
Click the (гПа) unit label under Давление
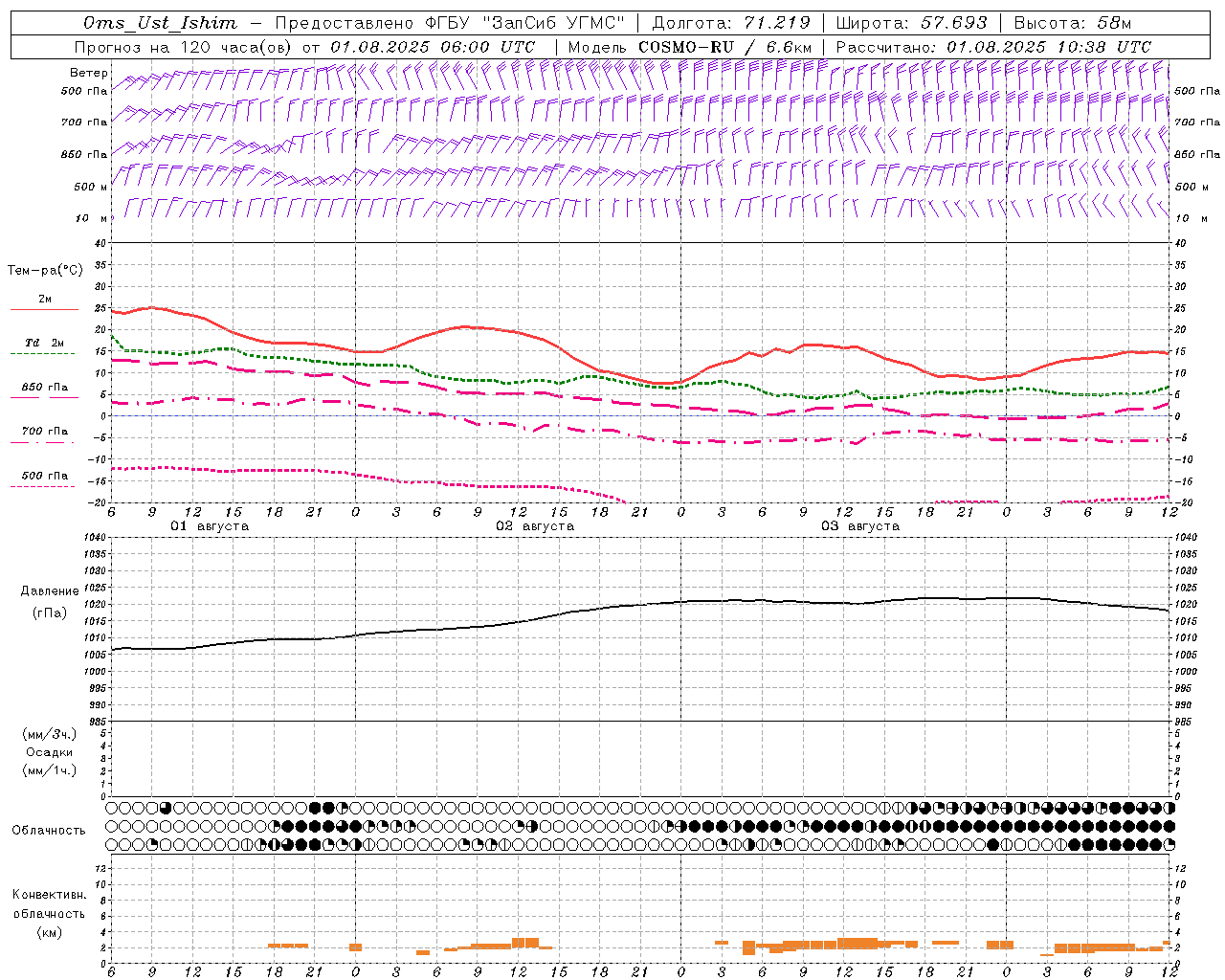(50, 612)
